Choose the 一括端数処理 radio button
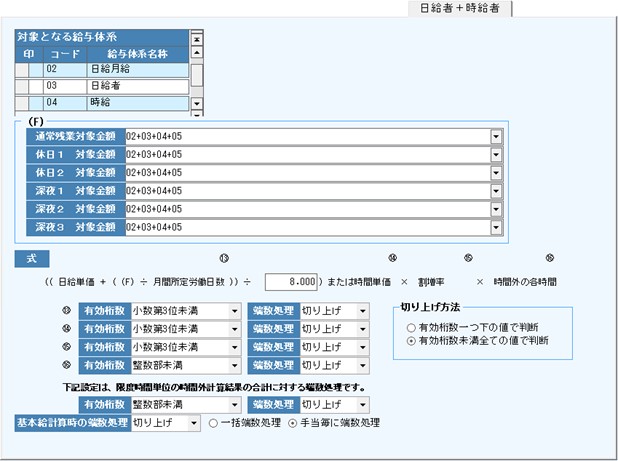Image resolution: width=618 pixels, height=461 pixels. pos(214,423)
